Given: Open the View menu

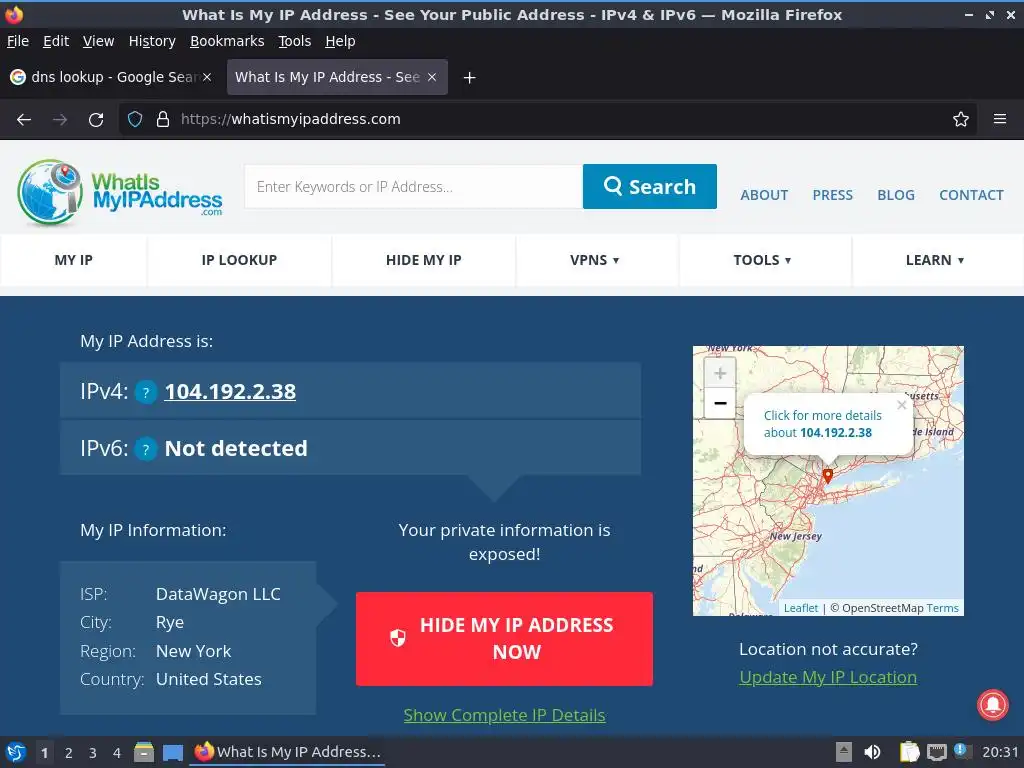Looking at the screenshot, I should click(x=99, y=41).
